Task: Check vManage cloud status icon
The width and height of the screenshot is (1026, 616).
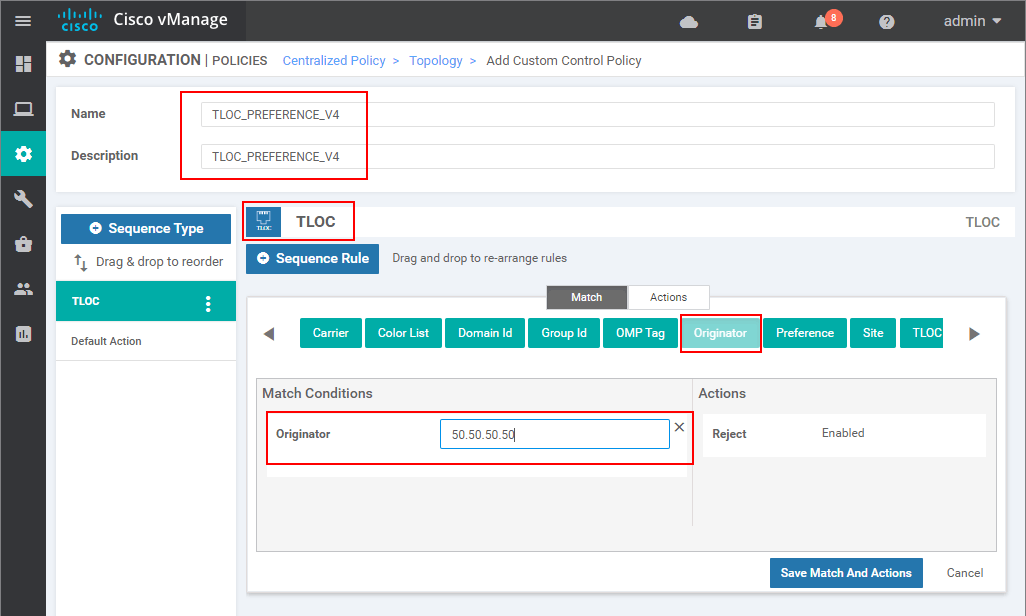Action: click(690, 21)
